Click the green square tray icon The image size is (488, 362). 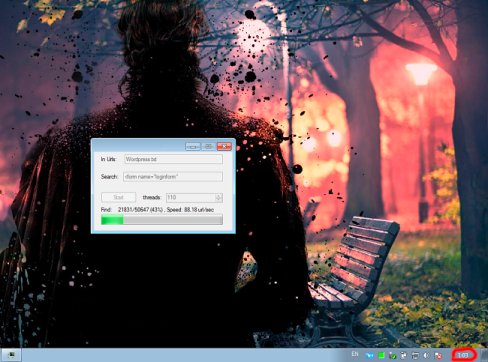click(x=381, y=356)
